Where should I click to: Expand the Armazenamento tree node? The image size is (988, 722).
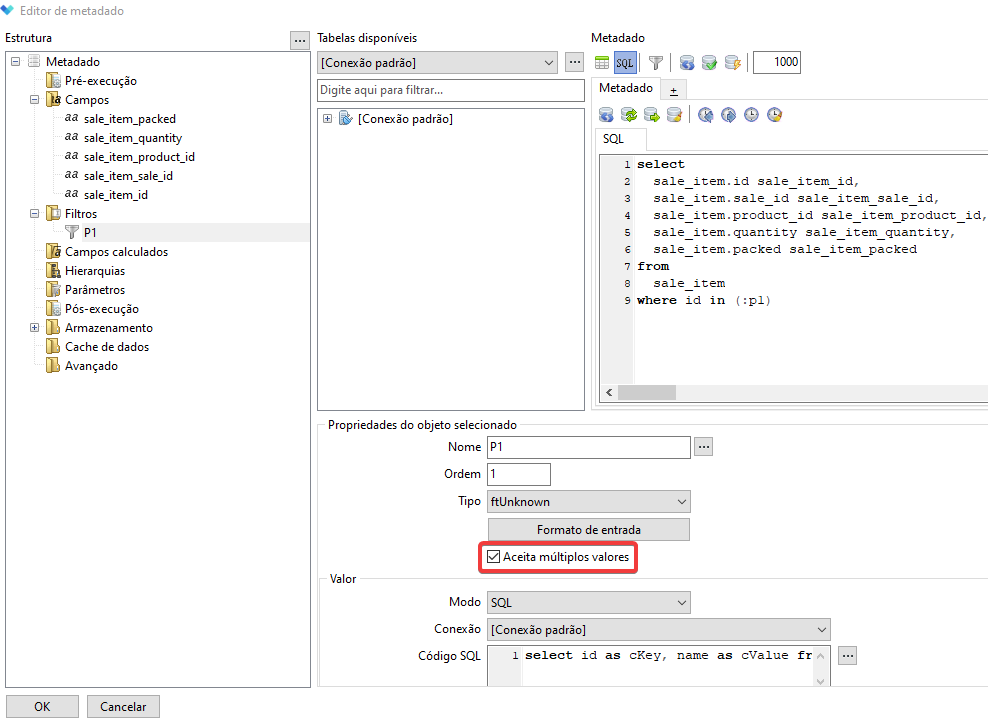tap(34, 328)
